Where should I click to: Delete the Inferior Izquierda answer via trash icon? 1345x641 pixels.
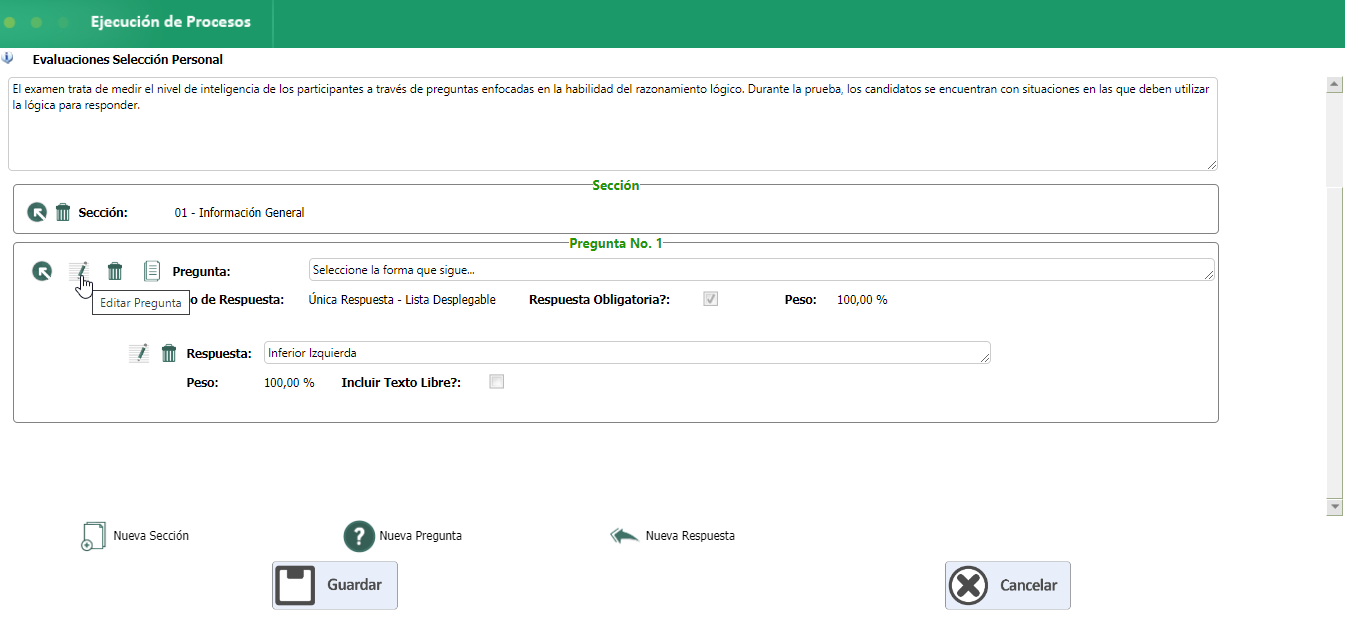(169, 353)
